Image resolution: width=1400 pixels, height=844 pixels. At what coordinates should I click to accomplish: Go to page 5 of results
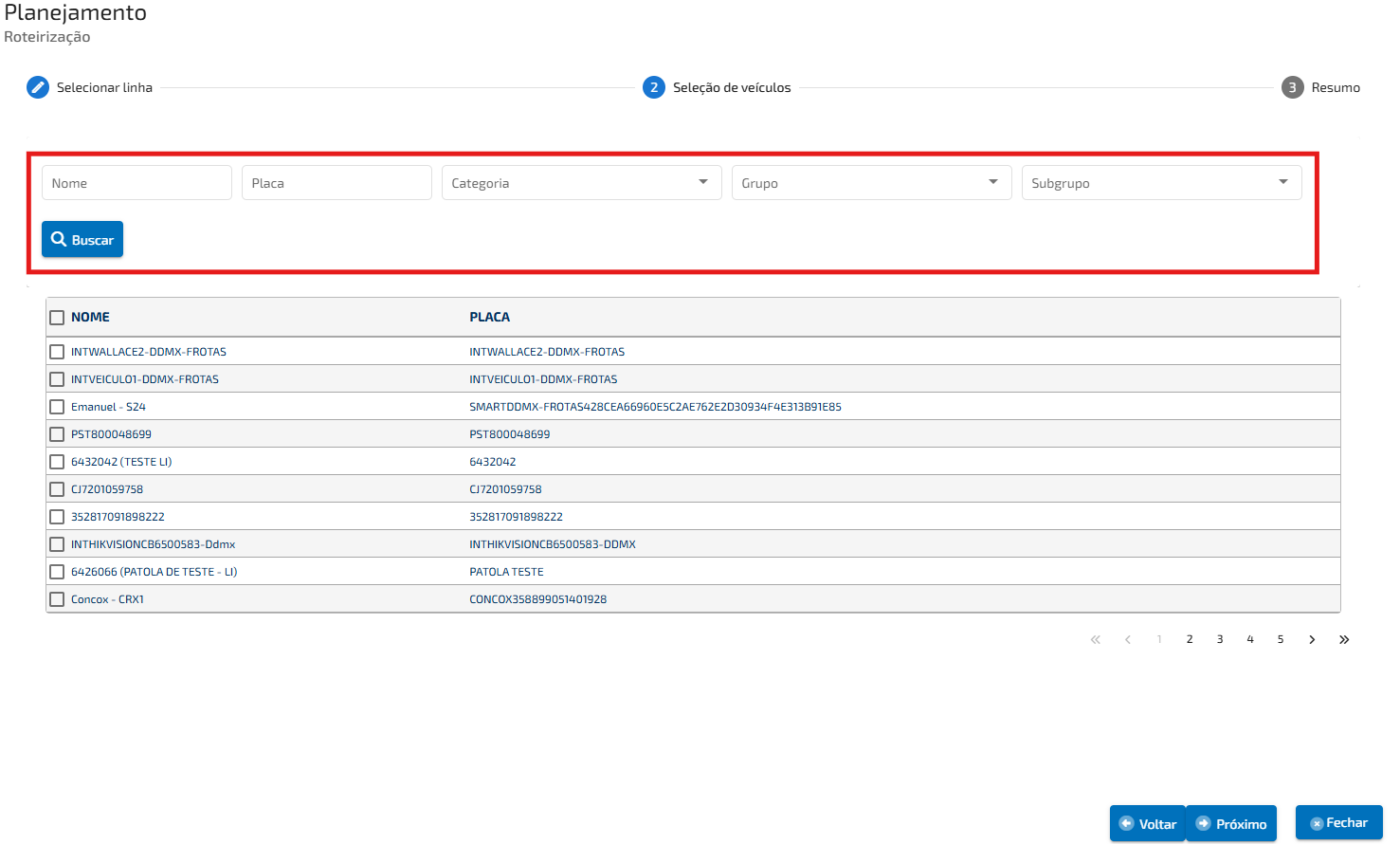click(1281, 639)
